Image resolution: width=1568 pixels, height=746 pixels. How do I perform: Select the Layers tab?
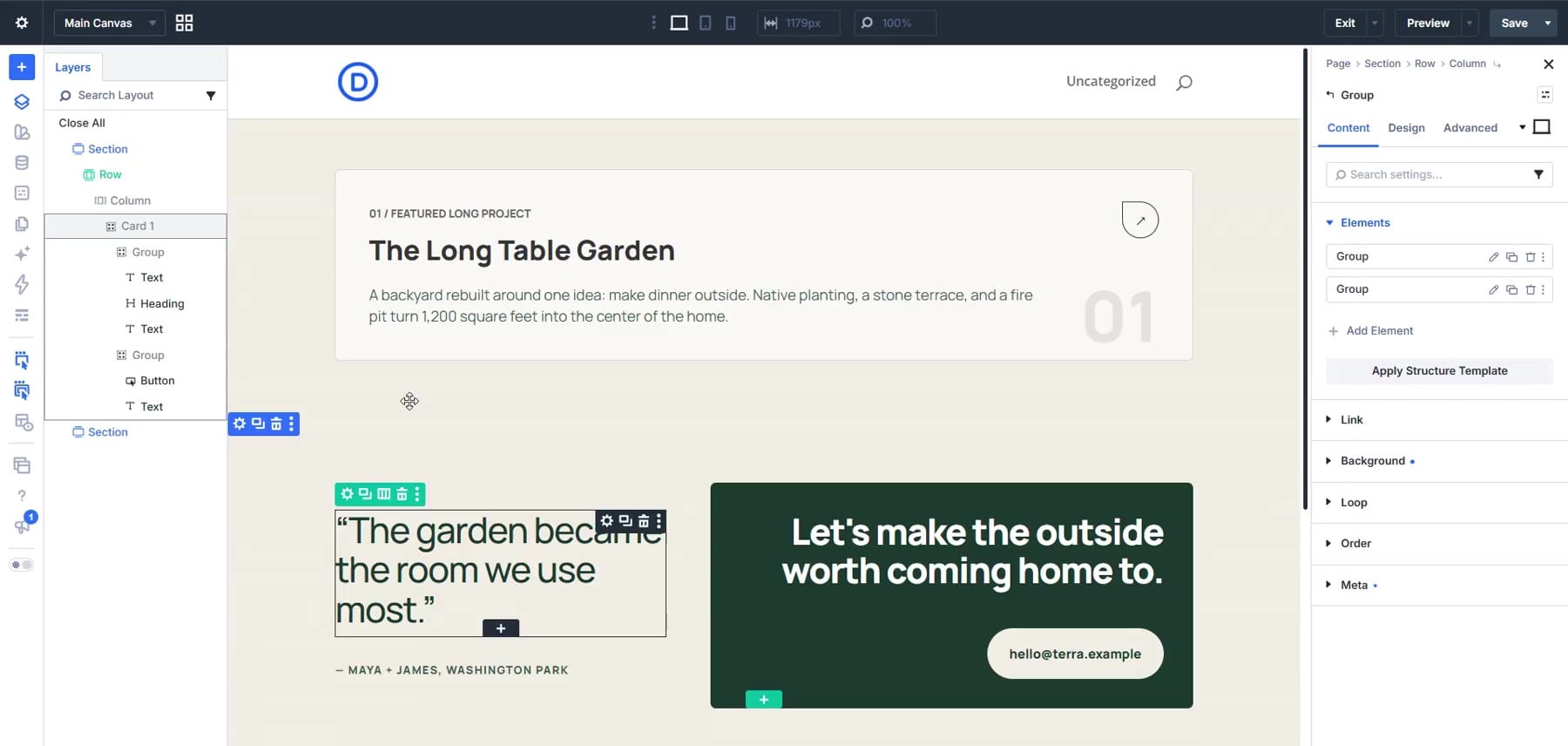tap(73, 67)
